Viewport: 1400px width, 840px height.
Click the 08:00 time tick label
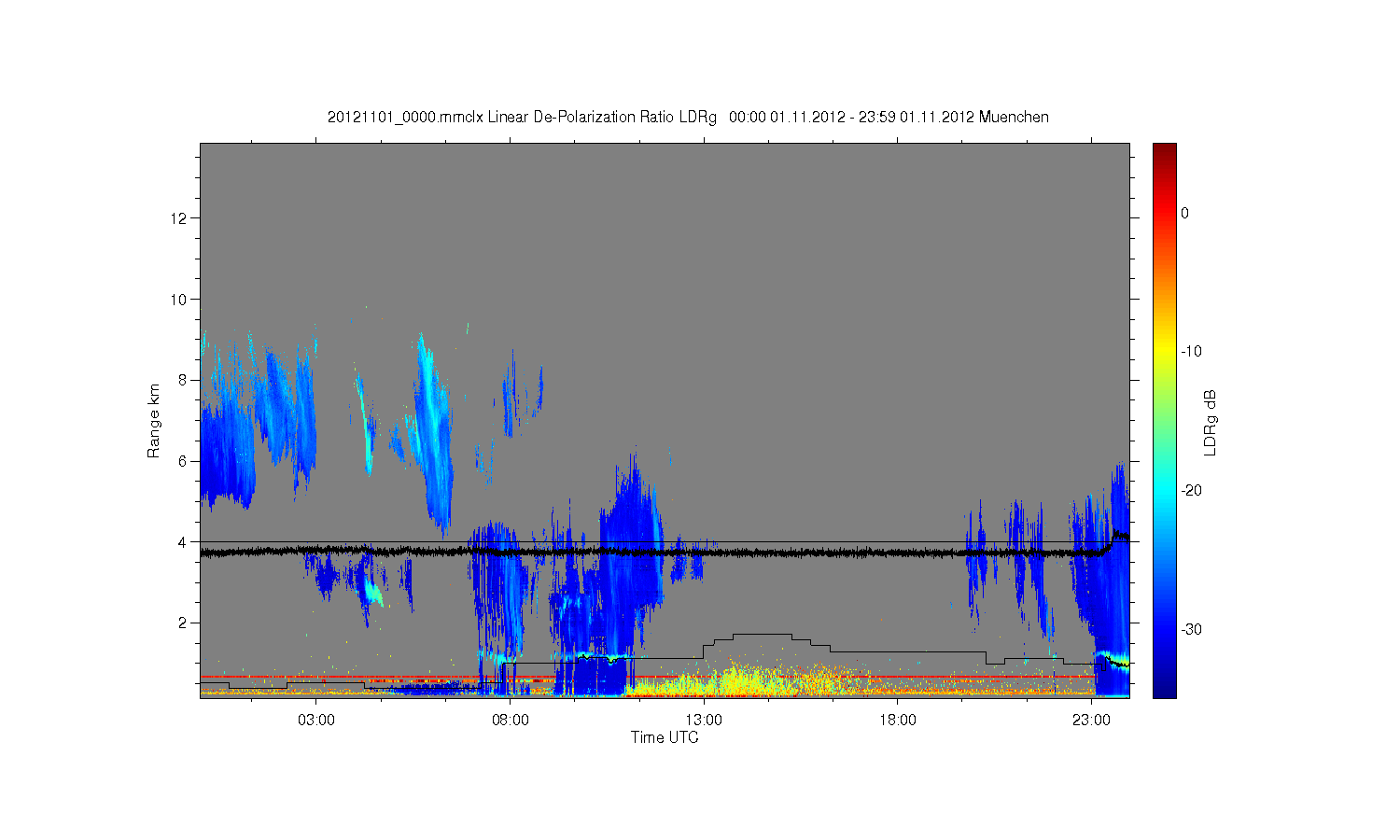511,721
